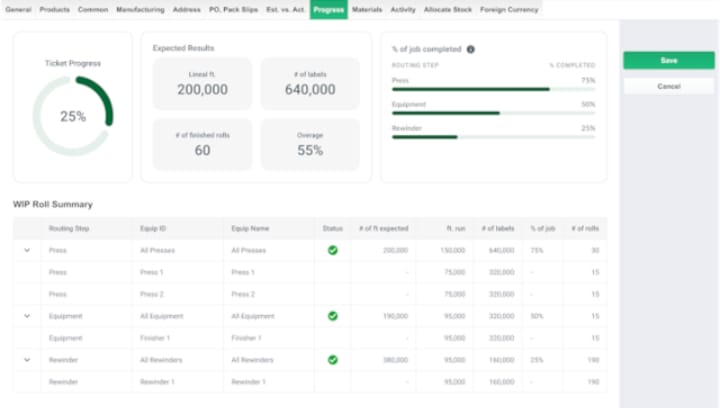Click the Ticket Progress 25% donut chart
720x408 pixels.
(x=72, y=116)
